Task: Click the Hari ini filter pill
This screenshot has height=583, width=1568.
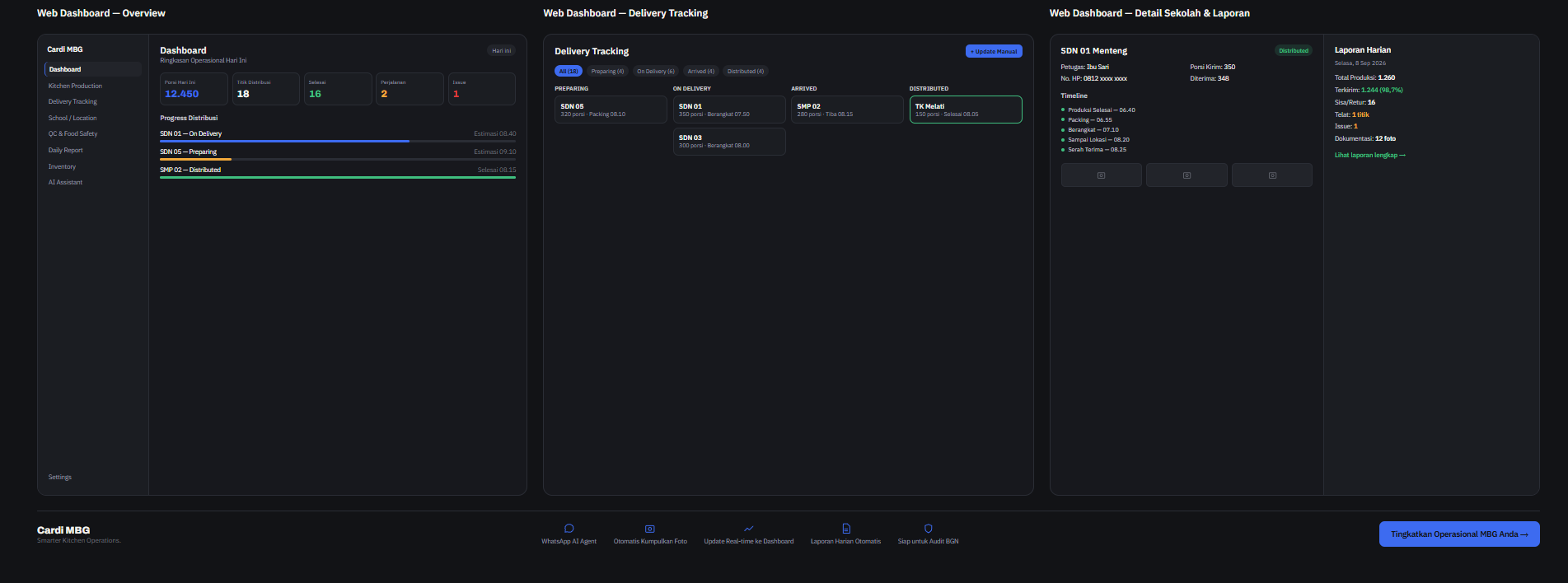Action: coord(501,50)
